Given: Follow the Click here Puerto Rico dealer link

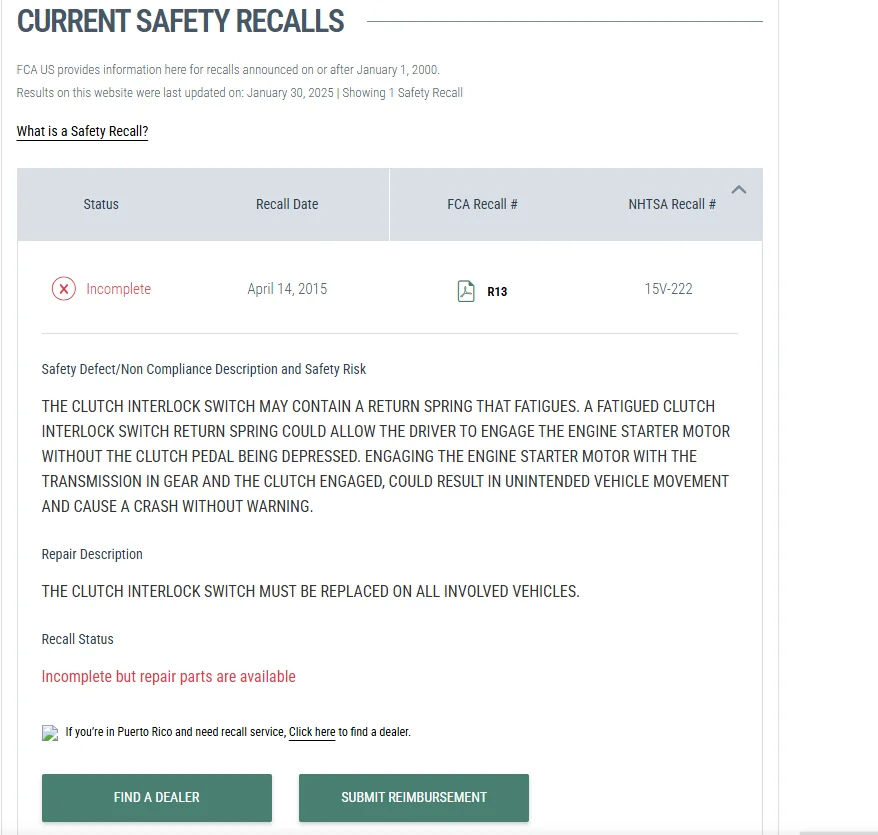Looking at the screenshot, I should (312, 732).
